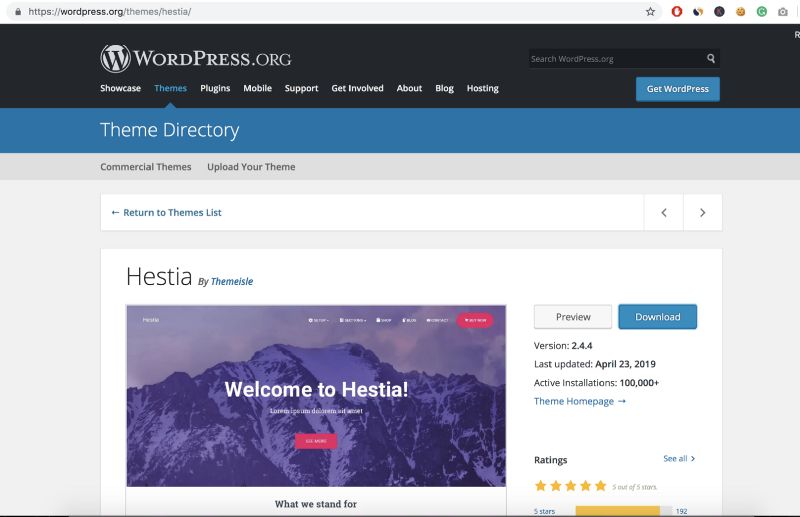The width and height of the screenshot is (800, 517).
Task: Click the 5 stars yellow rating bar
Action: point(623,511)
